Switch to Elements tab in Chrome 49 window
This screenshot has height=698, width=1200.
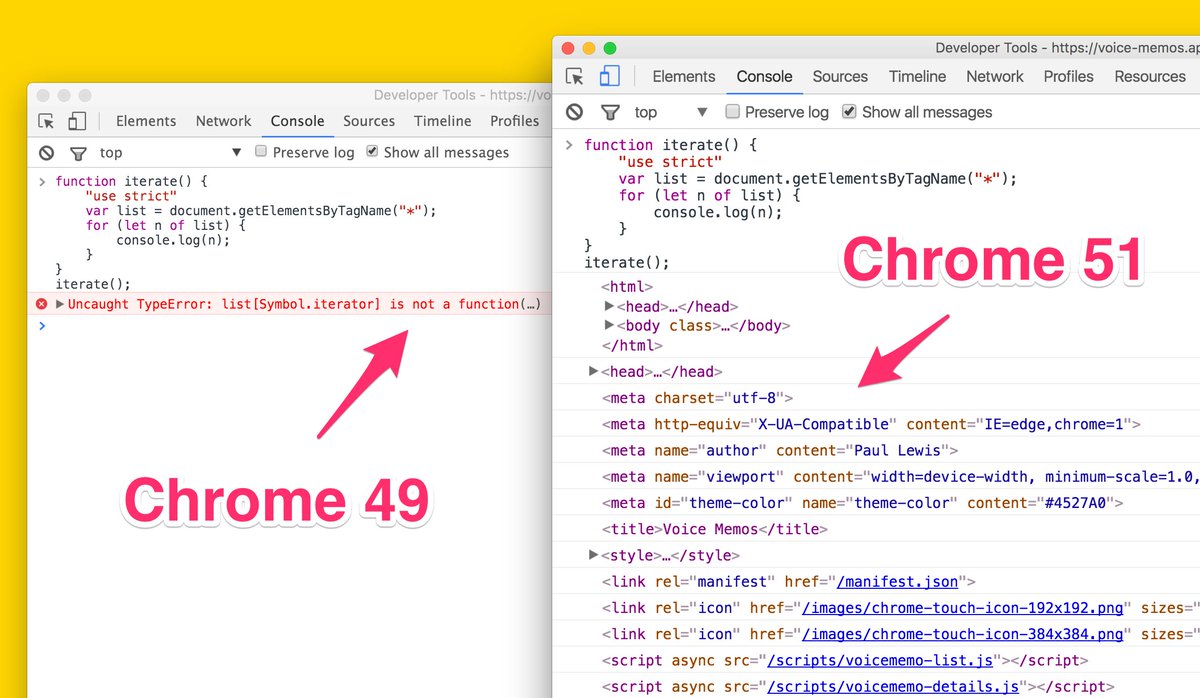click(x=146, y=121)
